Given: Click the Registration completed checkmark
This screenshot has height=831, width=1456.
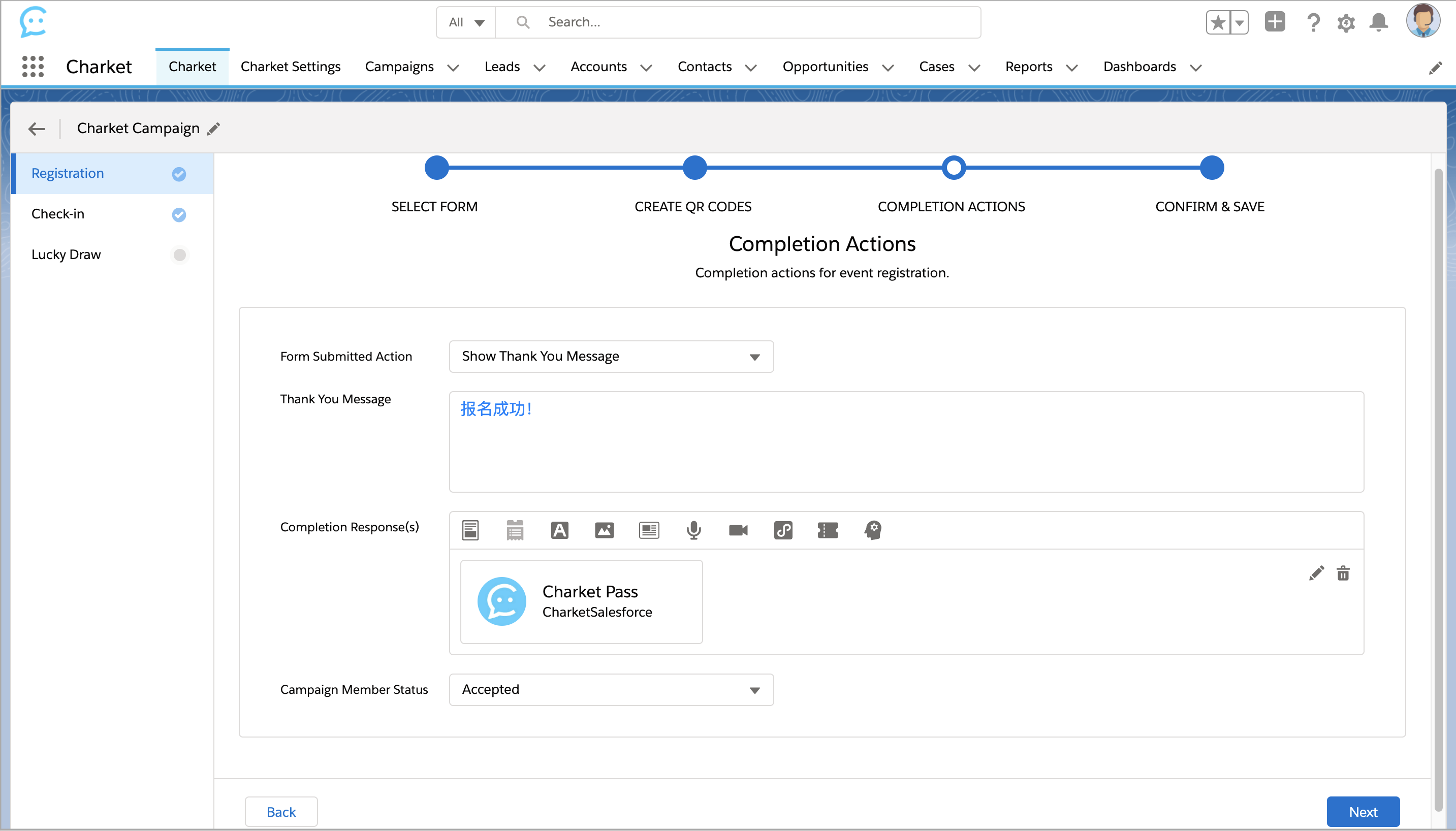Looking at the screenshot, I should (x=179, y=174).
